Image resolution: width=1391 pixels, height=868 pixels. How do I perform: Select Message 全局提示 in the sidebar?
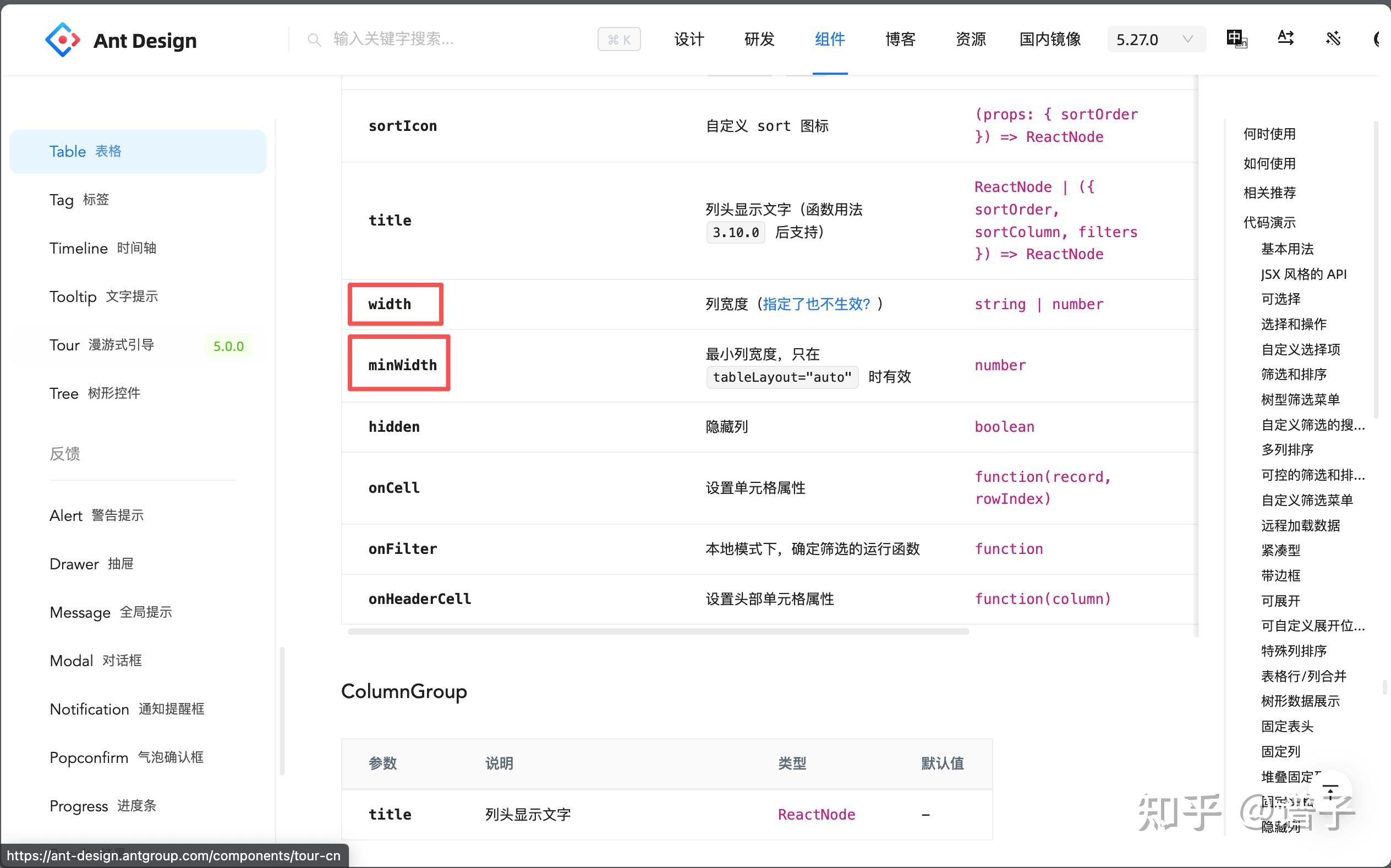pyautogui.click(x=138, y=613)
